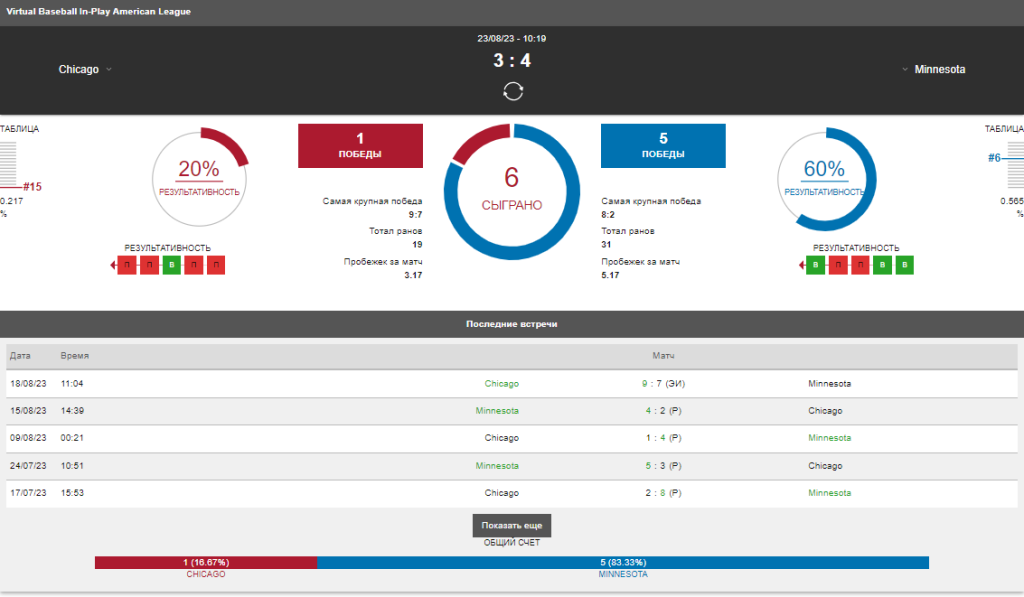
Task: Click Chicago's 20% performance circle
Action: click(198, 175)
